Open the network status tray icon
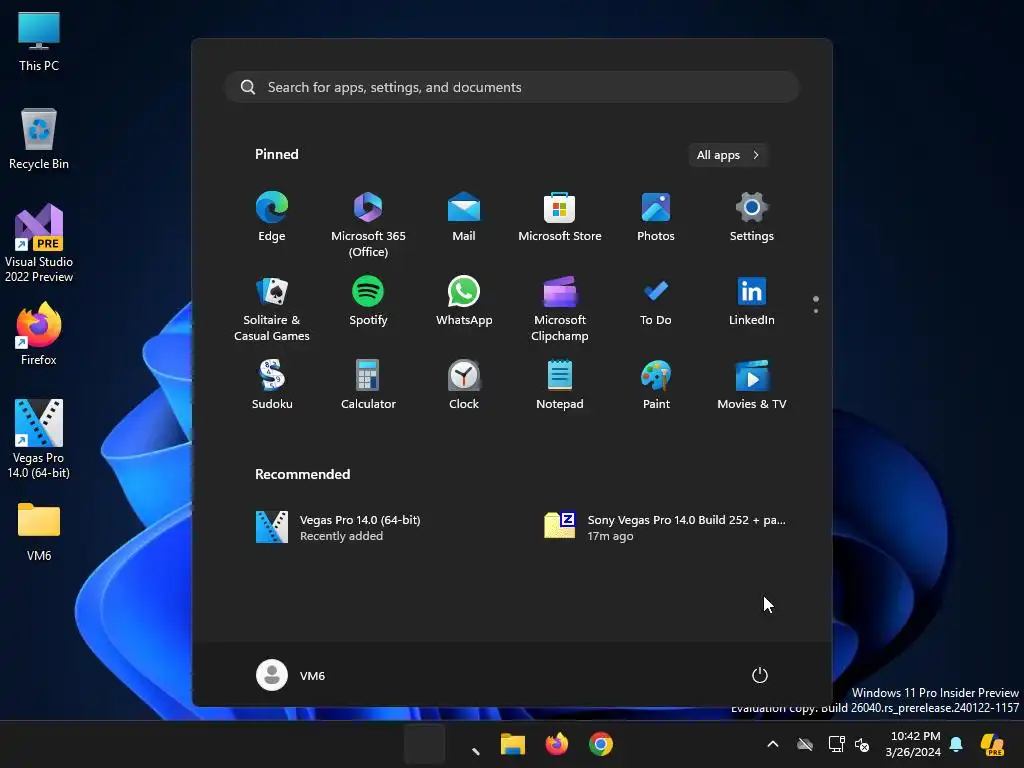Viewport: 1024px width, 768px height. tap(836, 744)
